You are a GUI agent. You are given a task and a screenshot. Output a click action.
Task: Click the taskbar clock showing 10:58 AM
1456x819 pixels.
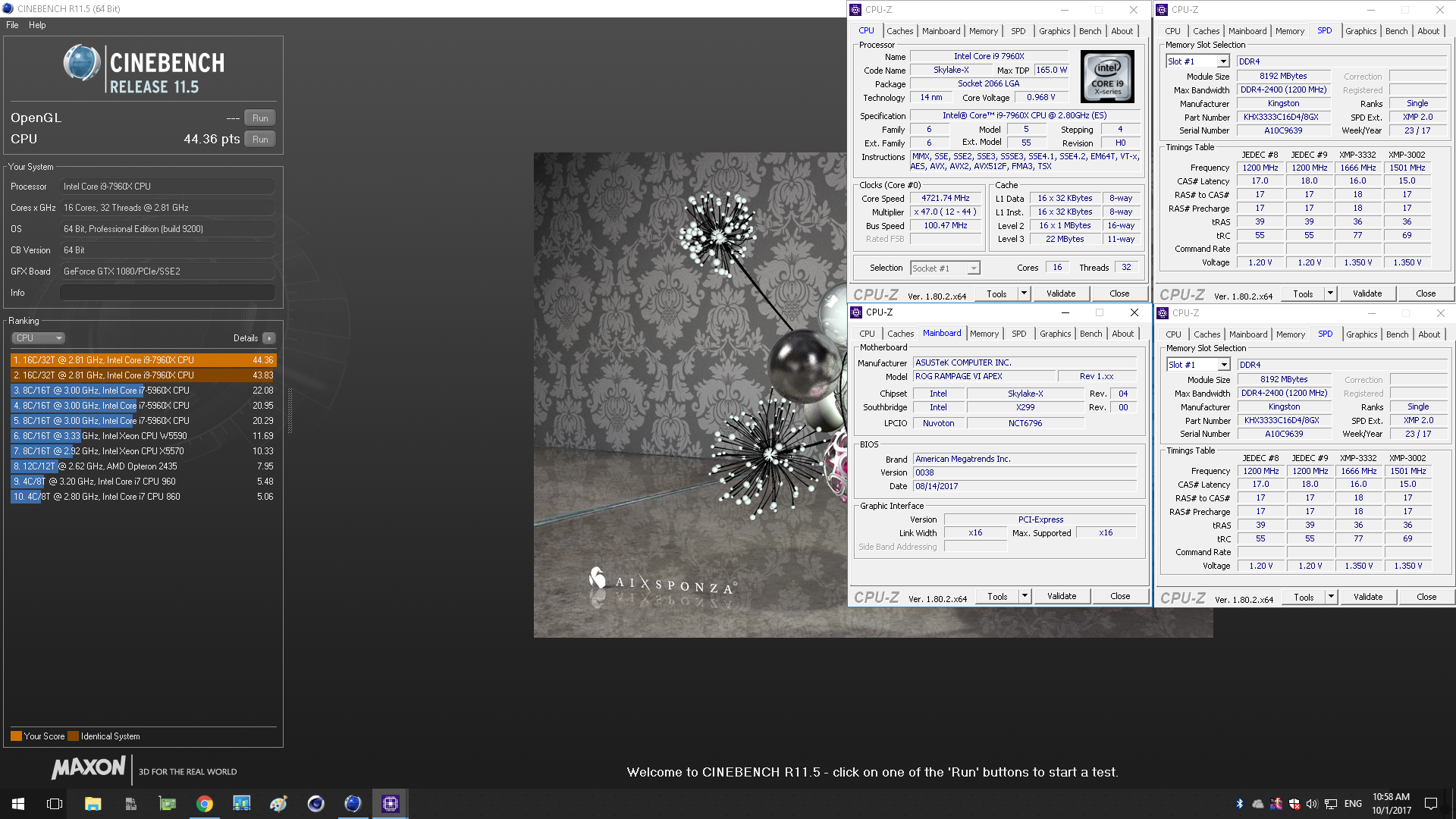click(1391, 804)
